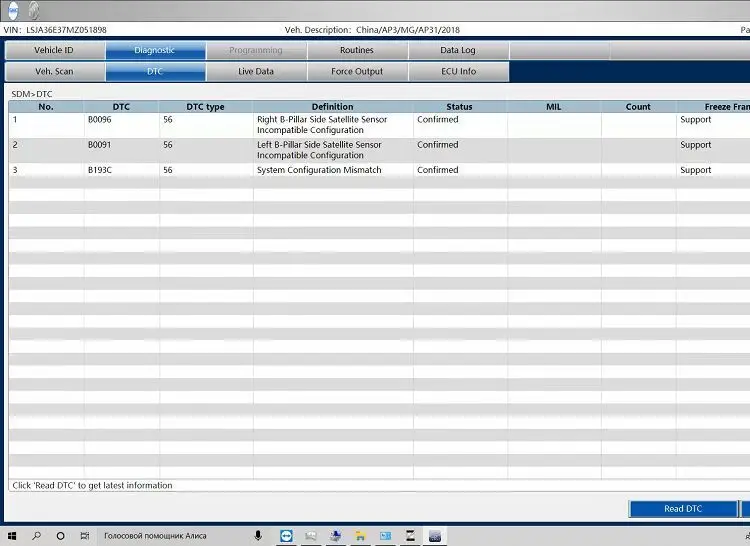The width and height of the screenshot is (750, 546).
Task: Click Support freeze frame for B0096 row
Action: click(x=696, y=120)
